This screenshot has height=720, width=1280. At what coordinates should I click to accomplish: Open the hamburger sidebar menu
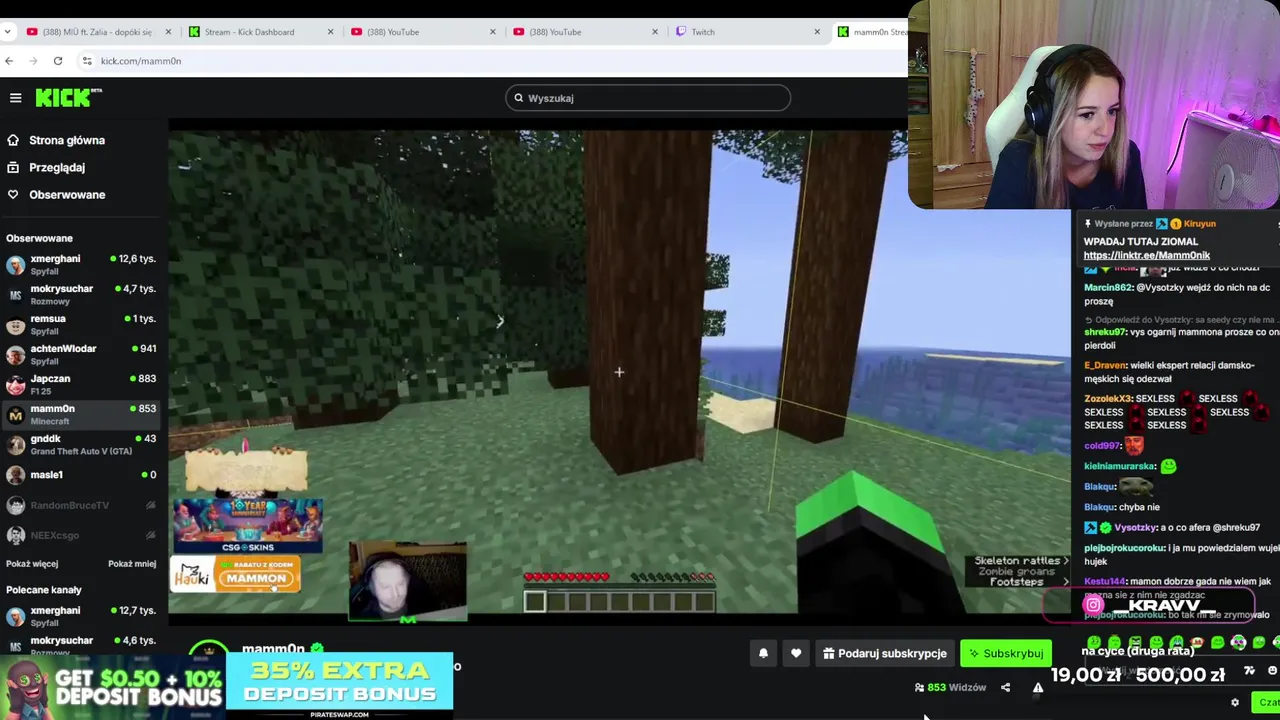[15, 97]
